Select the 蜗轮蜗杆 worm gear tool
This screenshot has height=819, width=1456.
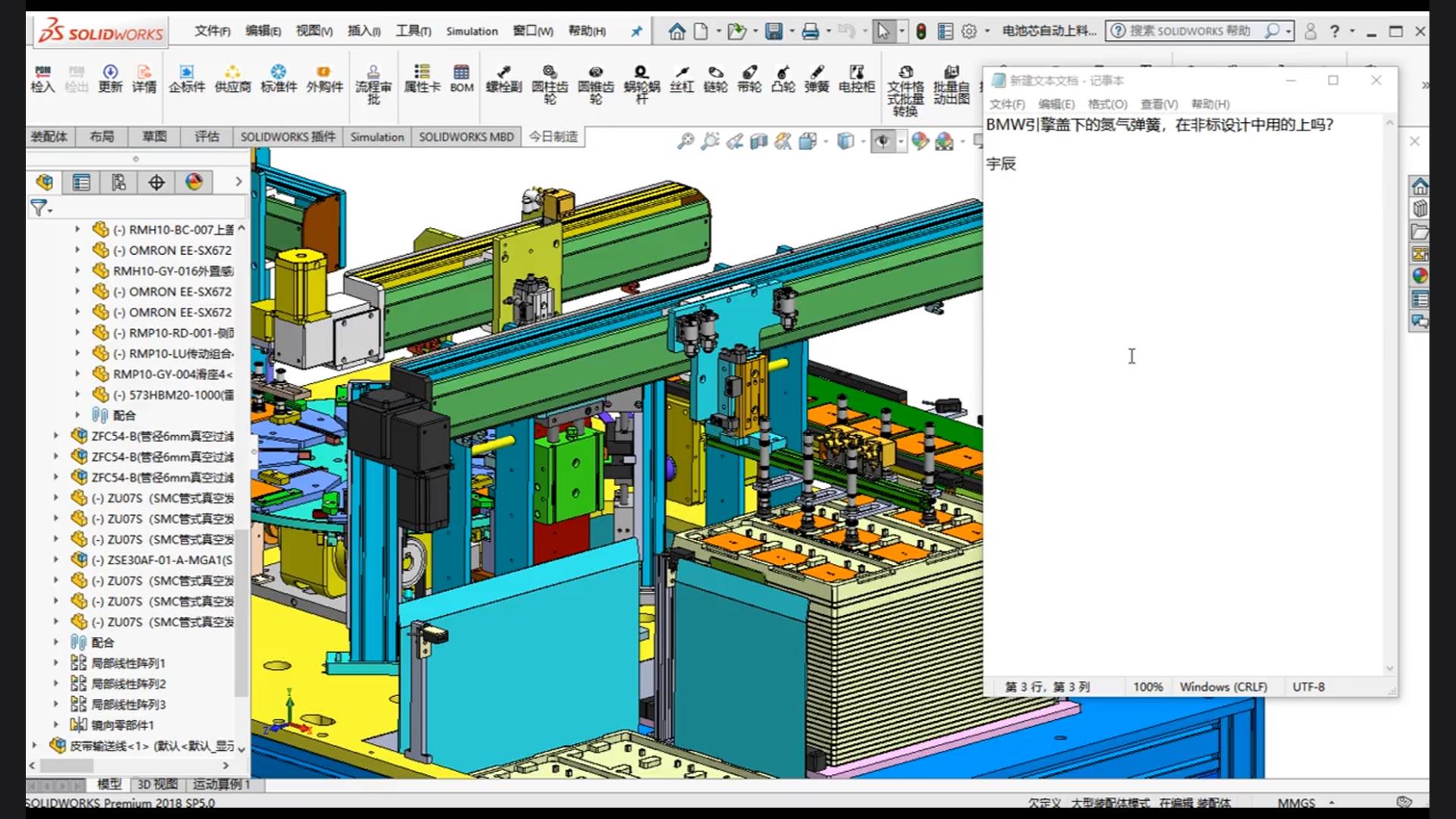pyautogui.click(x=642, y=84)
